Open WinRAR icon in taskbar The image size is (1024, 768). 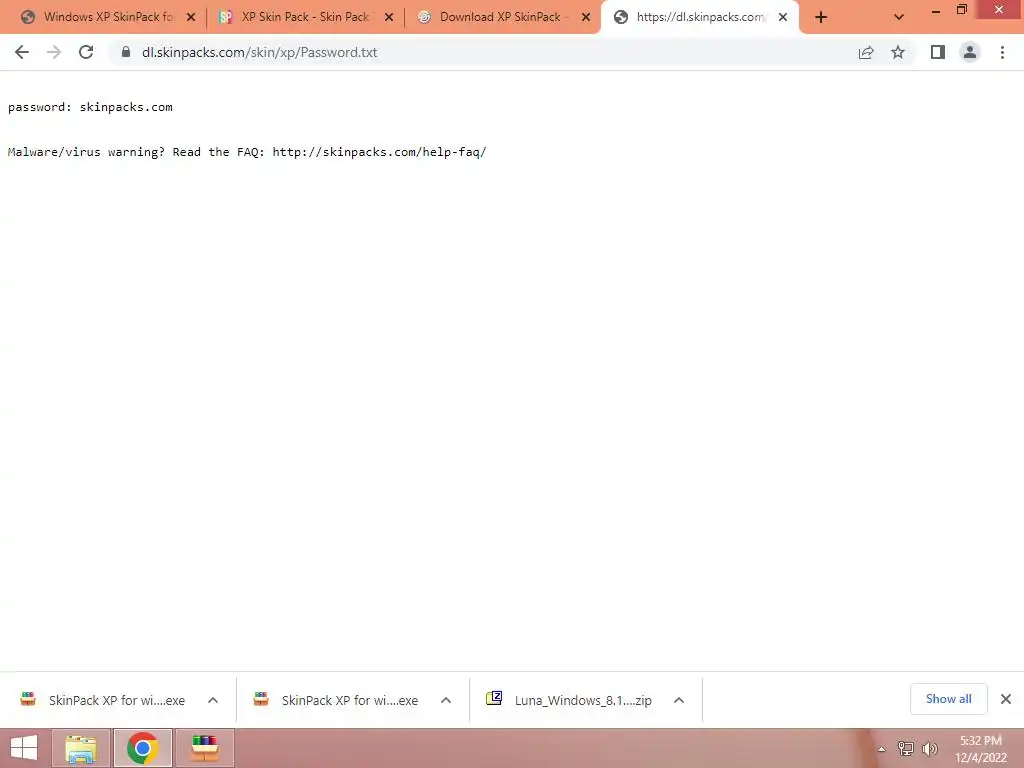point(204,748)
